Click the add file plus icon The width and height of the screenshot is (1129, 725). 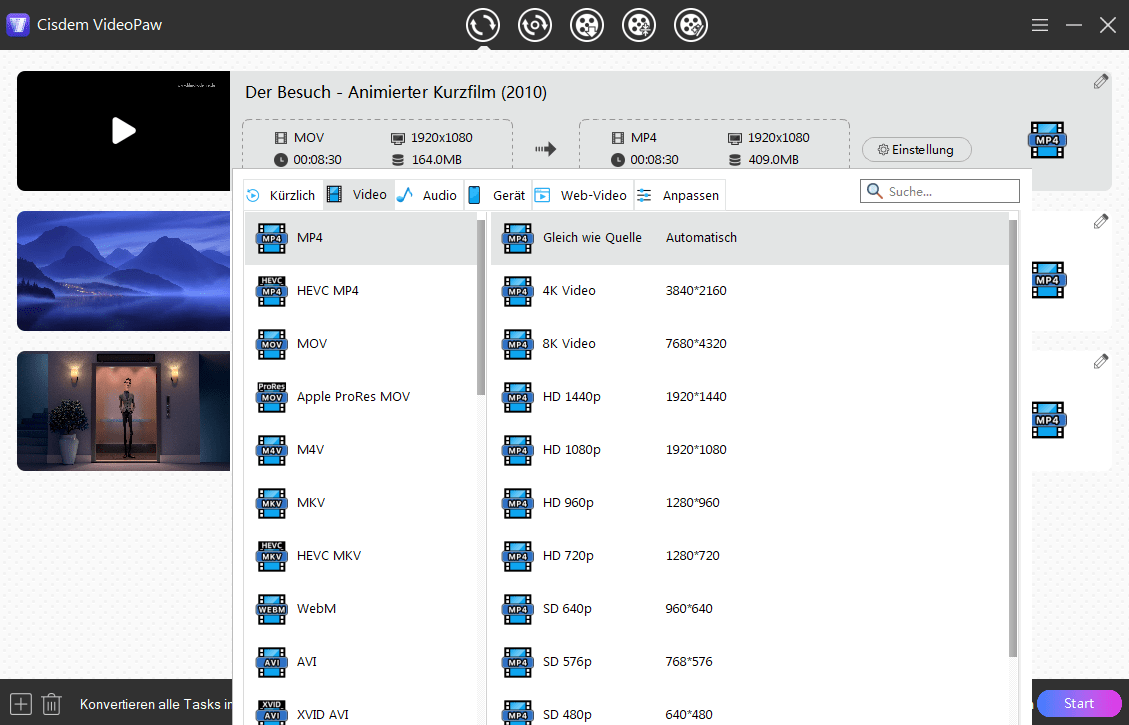tap(21, 704)
